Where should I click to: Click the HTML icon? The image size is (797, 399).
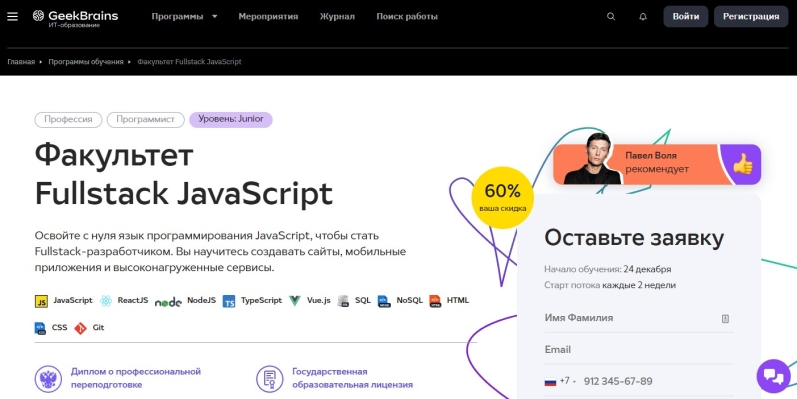[435, 301]
